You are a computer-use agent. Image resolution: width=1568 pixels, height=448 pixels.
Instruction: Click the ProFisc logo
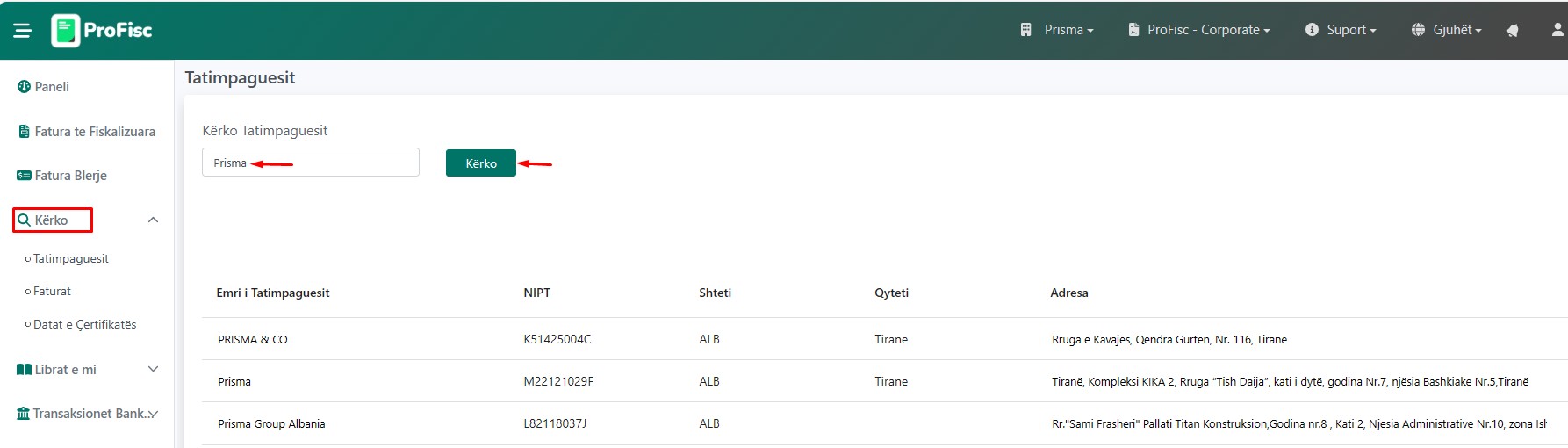pyautogui.click(x=102, y=31)
